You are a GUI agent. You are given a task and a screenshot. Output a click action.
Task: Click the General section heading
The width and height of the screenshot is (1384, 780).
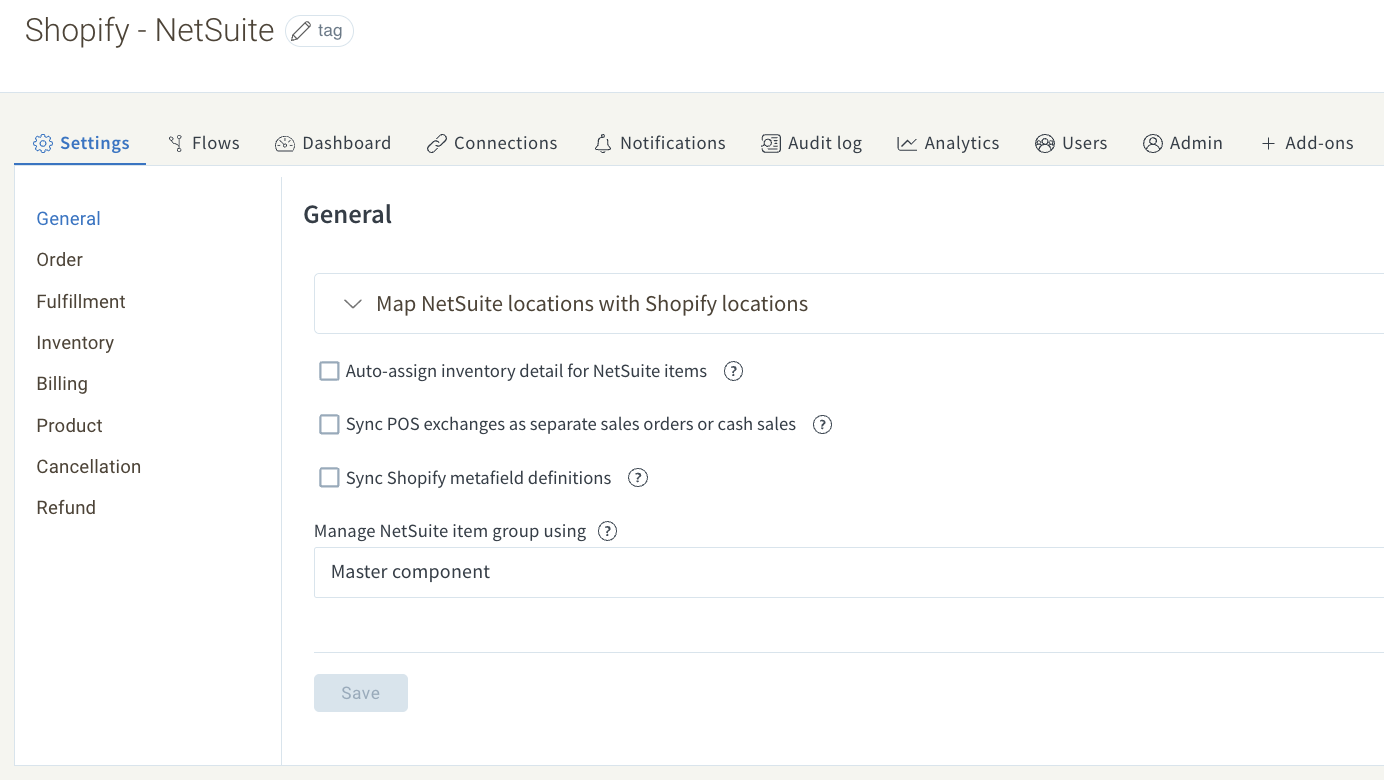pos(348,214)
